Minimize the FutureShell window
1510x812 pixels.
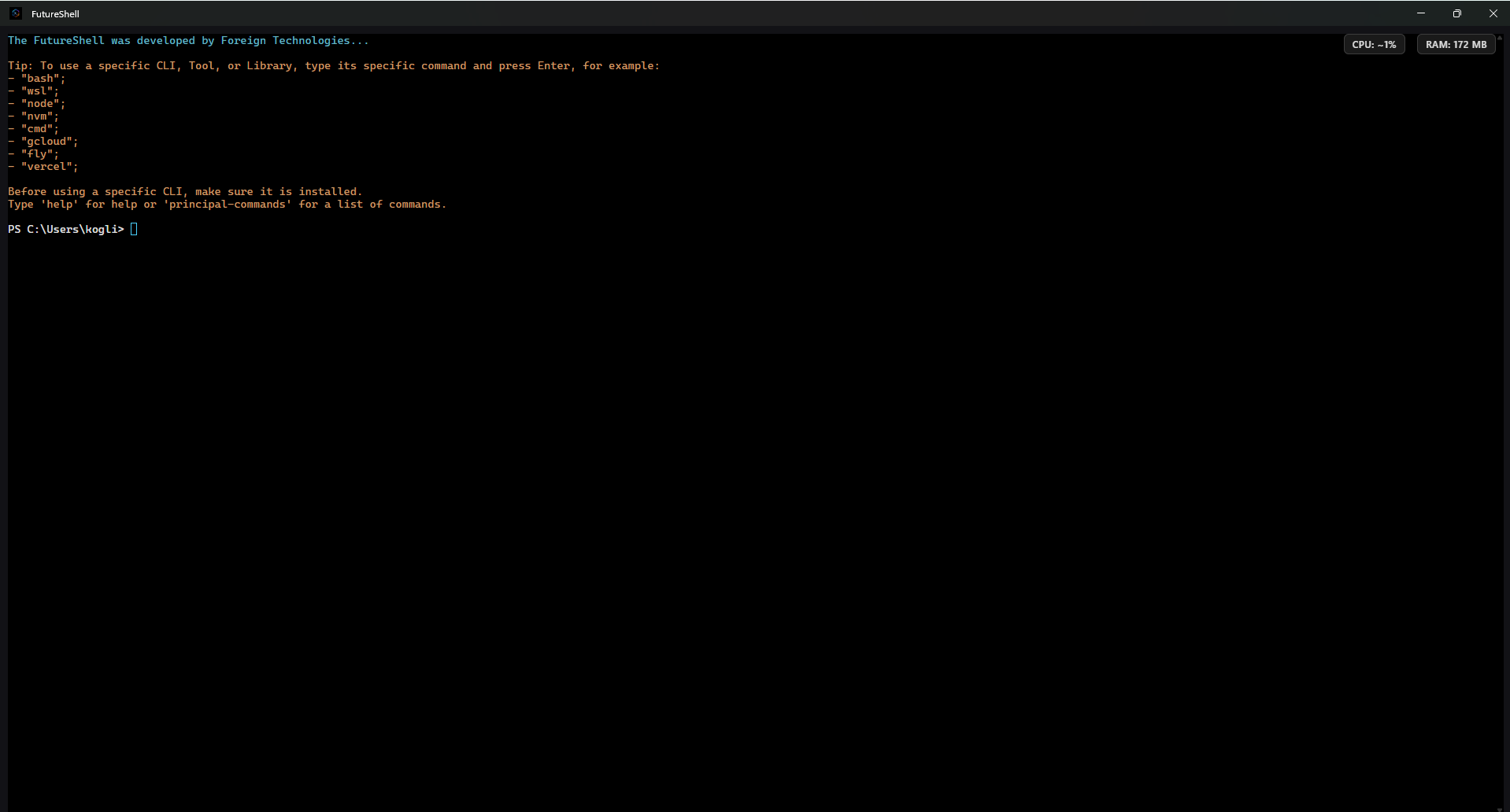[x=1421, y=13]
